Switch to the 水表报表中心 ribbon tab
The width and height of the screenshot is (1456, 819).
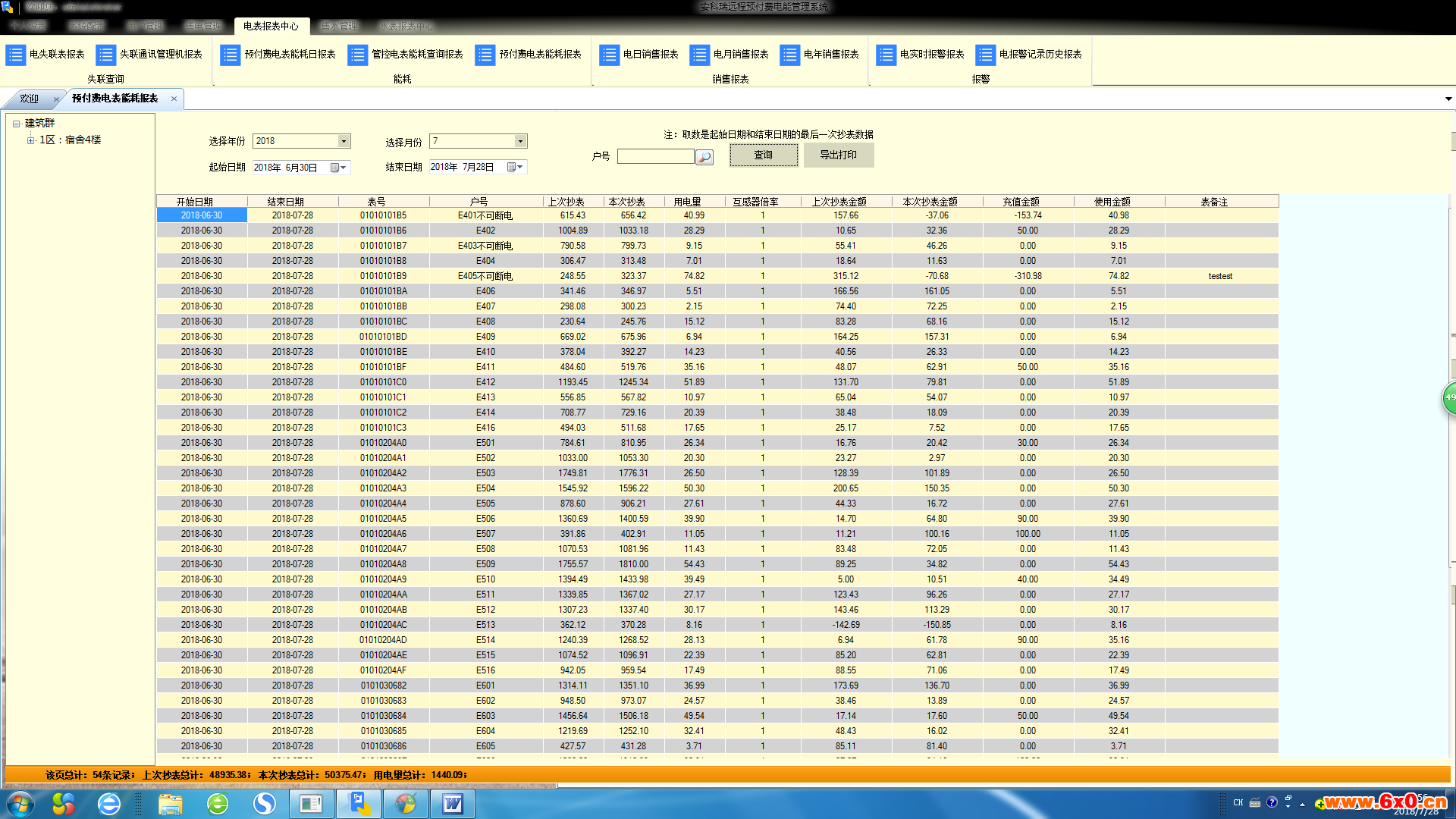[406, 26]
